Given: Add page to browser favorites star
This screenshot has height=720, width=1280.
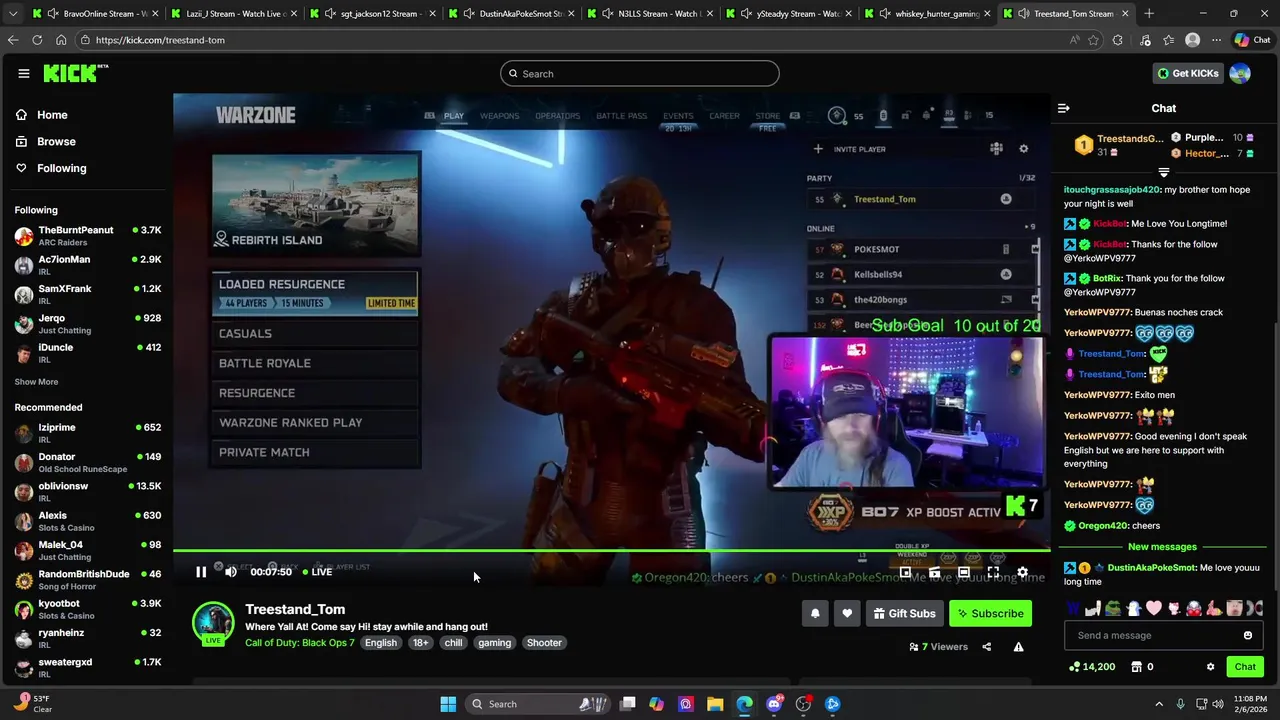Looking at the screenshot, I should pyautogui.click(x=1093, y=40).
